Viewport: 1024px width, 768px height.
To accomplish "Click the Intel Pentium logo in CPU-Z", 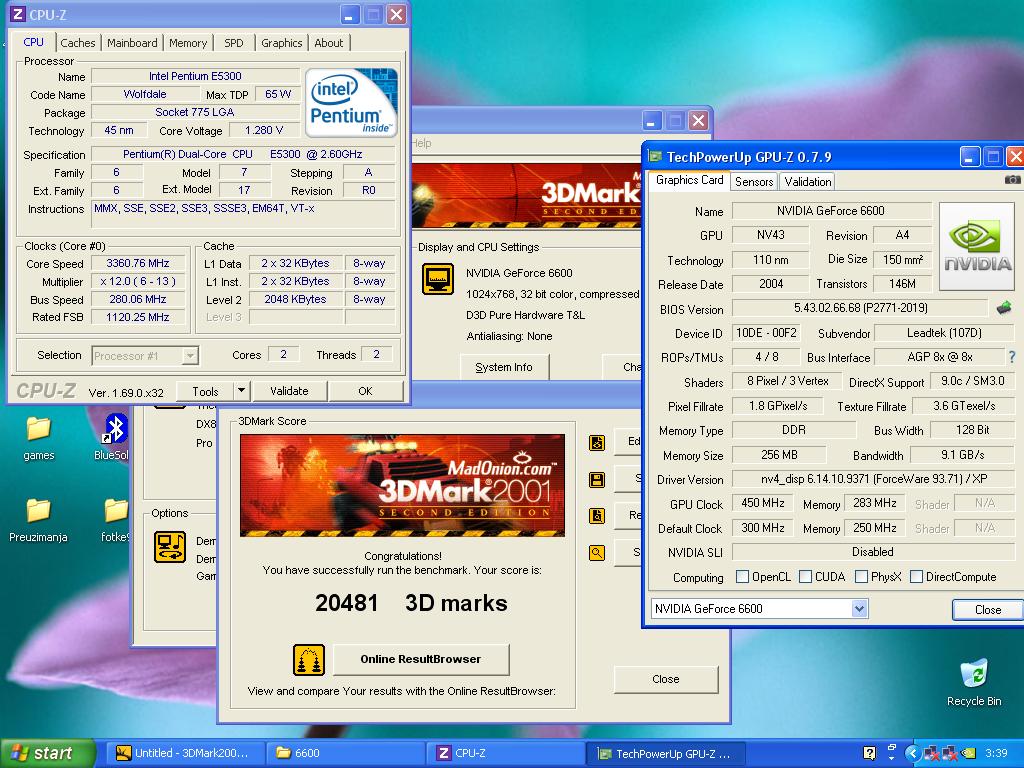I will 351,103.
